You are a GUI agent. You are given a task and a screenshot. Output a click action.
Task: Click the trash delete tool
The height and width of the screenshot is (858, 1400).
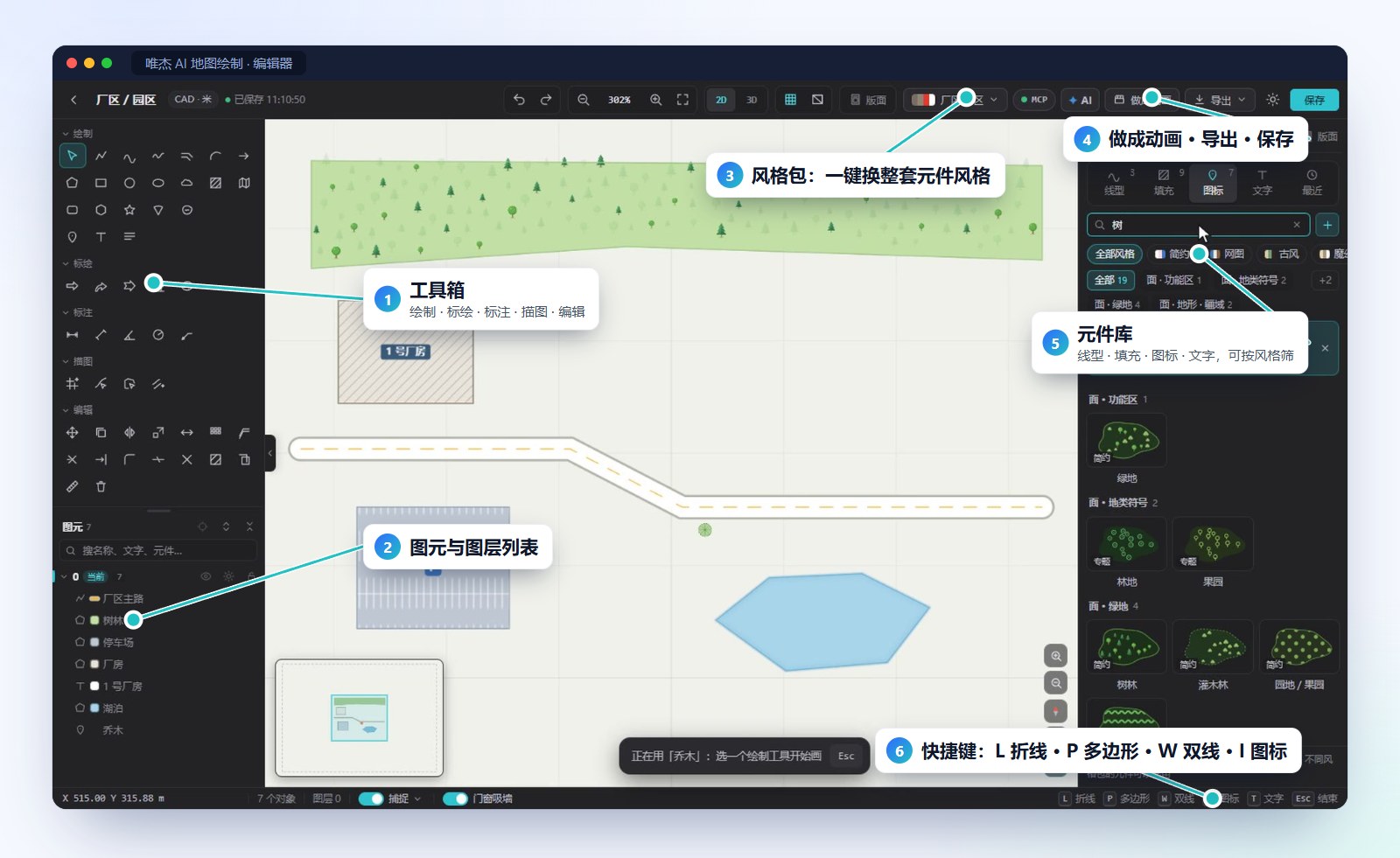(x=101, y=486)
